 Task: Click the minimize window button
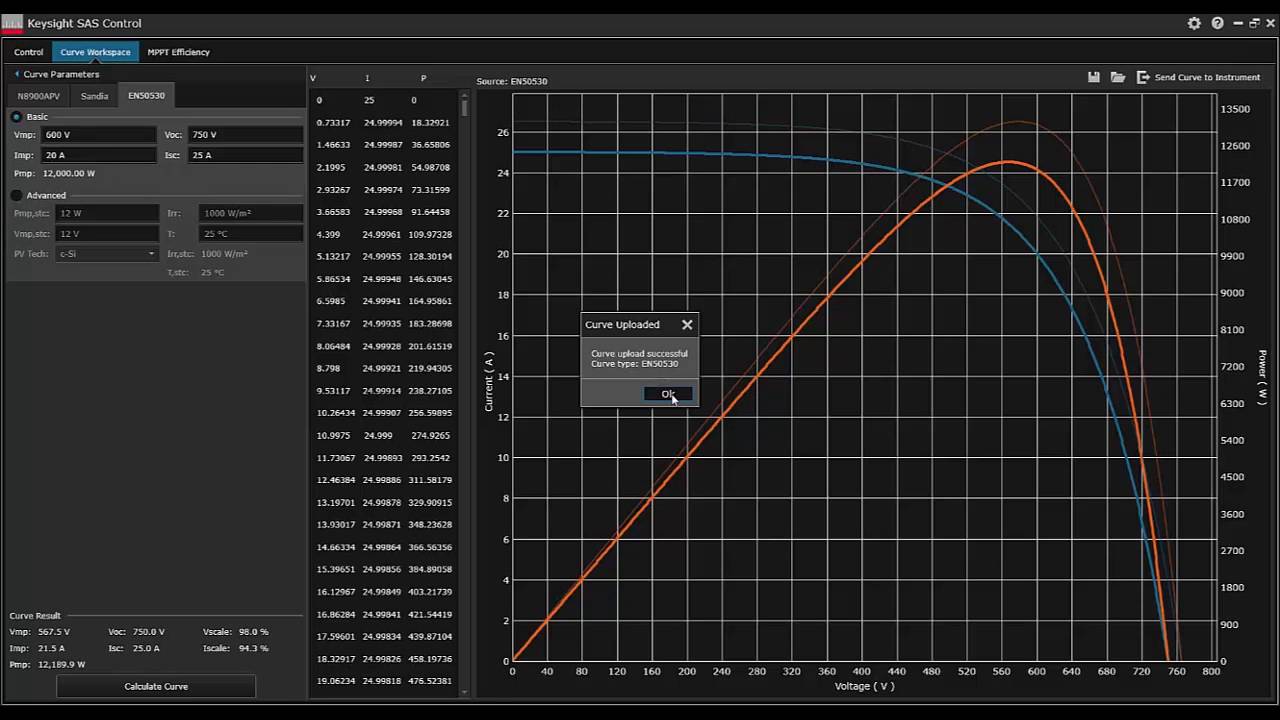click(1238, 23)
